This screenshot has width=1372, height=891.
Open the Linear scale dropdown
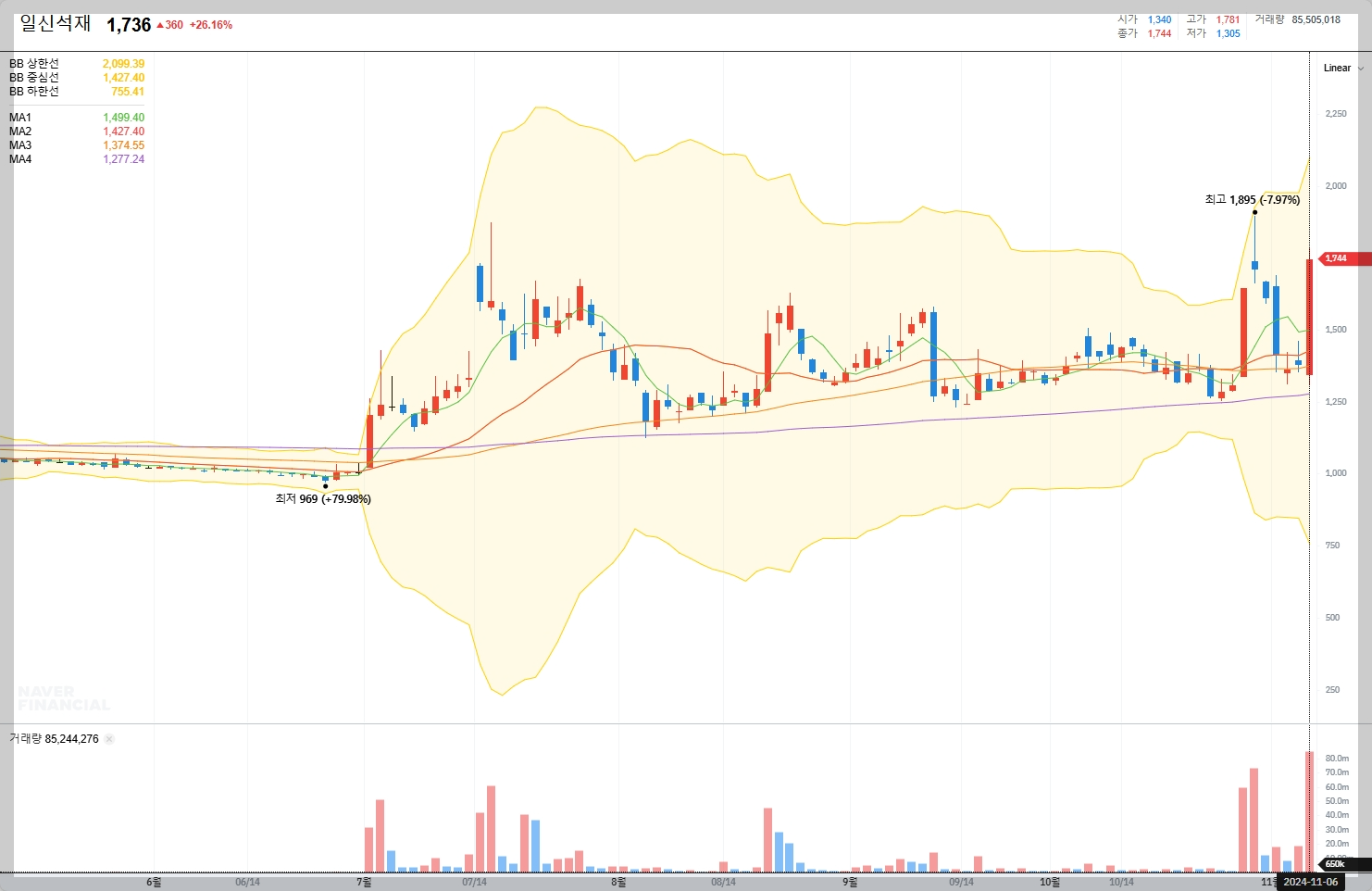click(1342, 68)
